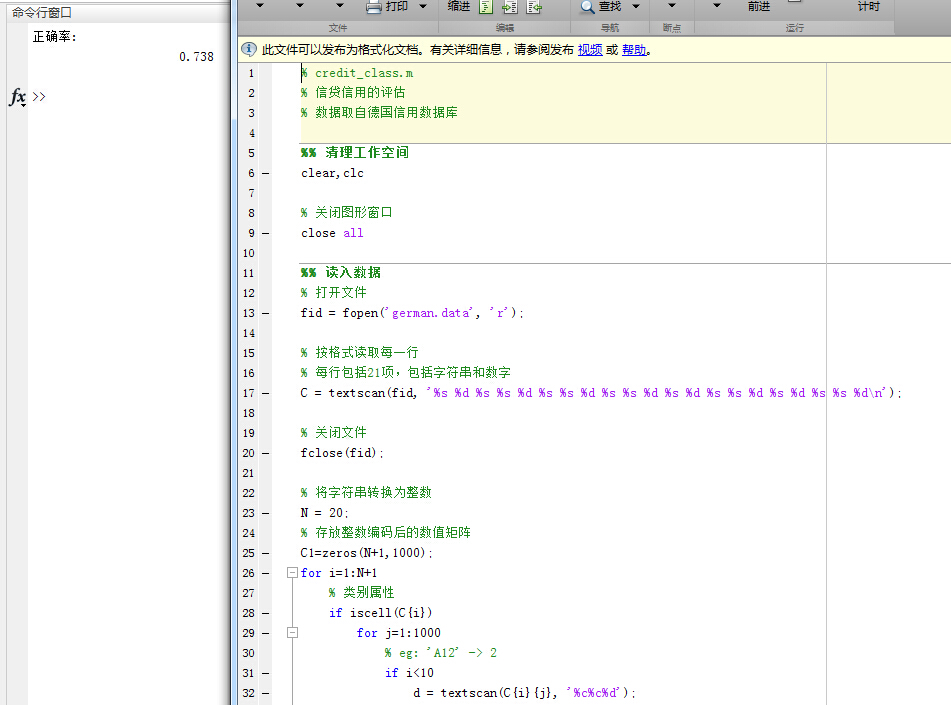Collapse the inner for loop at line 29
Viewport: 951px width, 705px height.
[292, 632]
